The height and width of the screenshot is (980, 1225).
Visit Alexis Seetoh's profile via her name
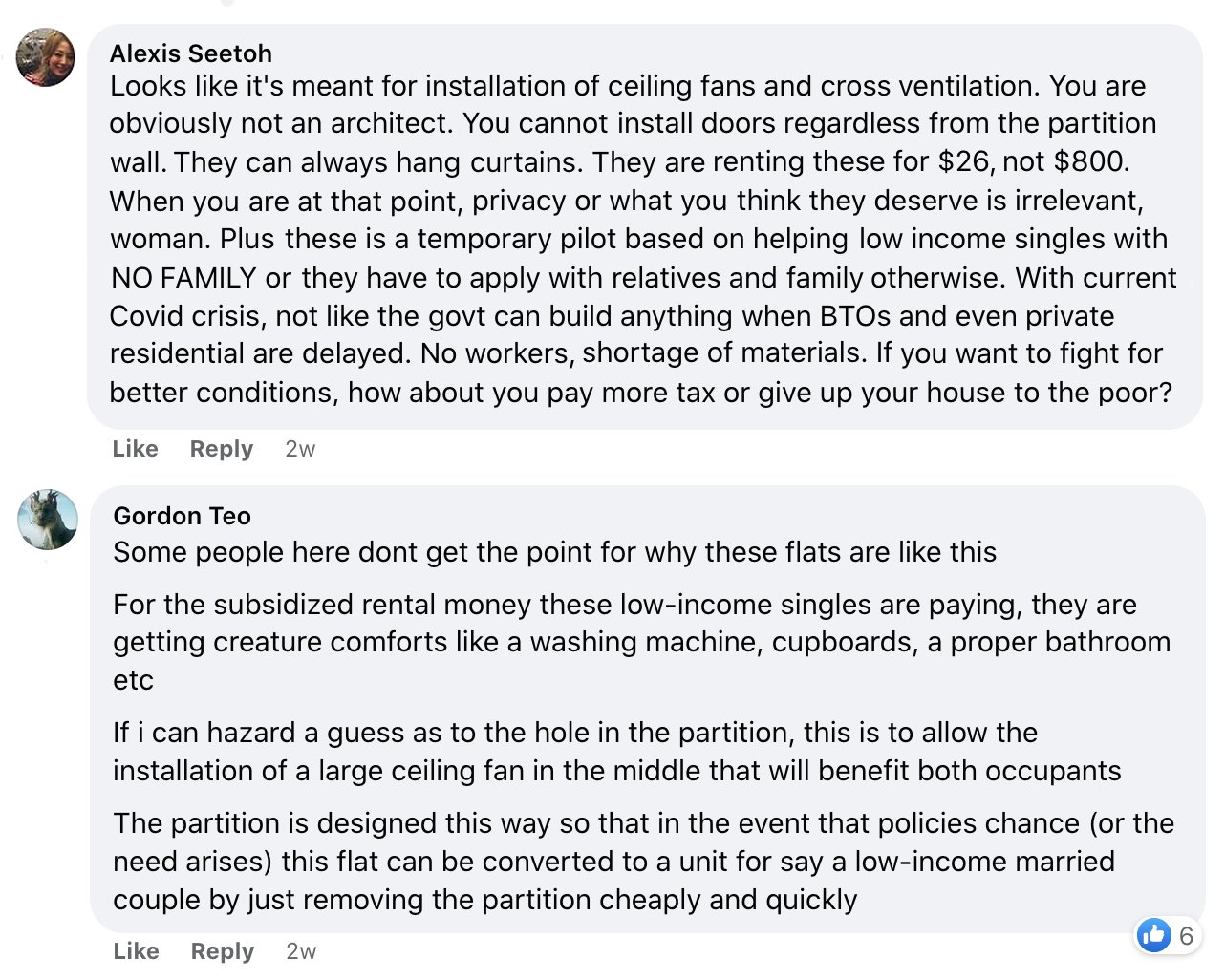click(x=190, y=53)
